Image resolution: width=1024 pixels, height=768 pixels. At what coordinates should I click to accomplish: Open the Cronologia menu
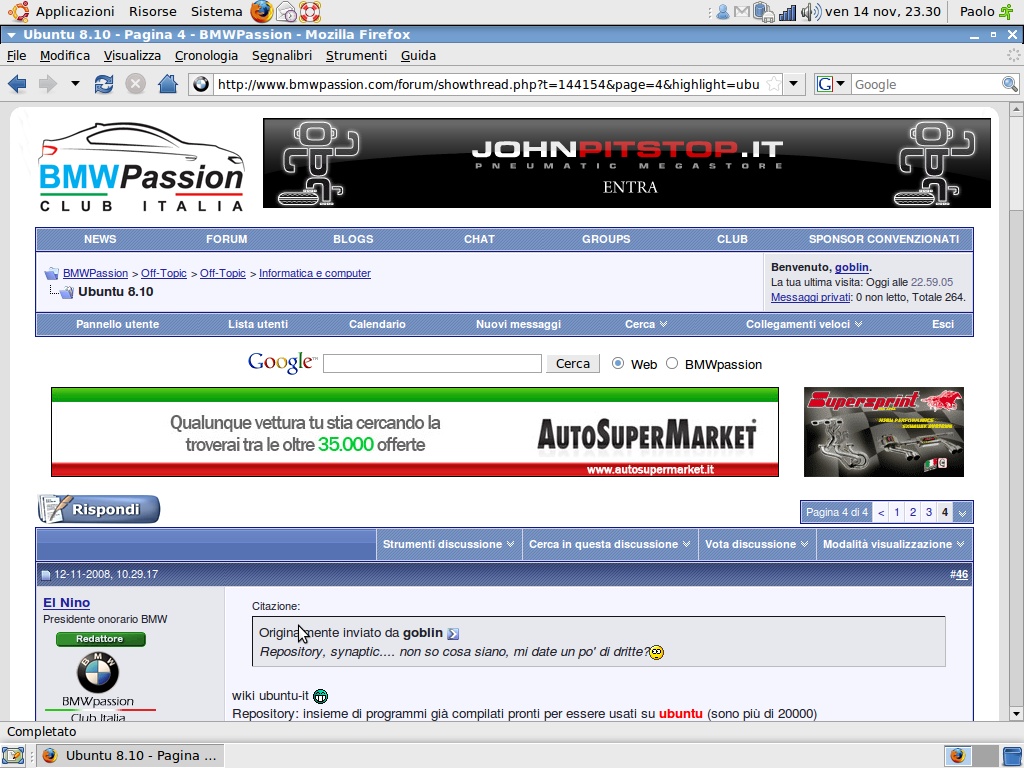(206, 56)
